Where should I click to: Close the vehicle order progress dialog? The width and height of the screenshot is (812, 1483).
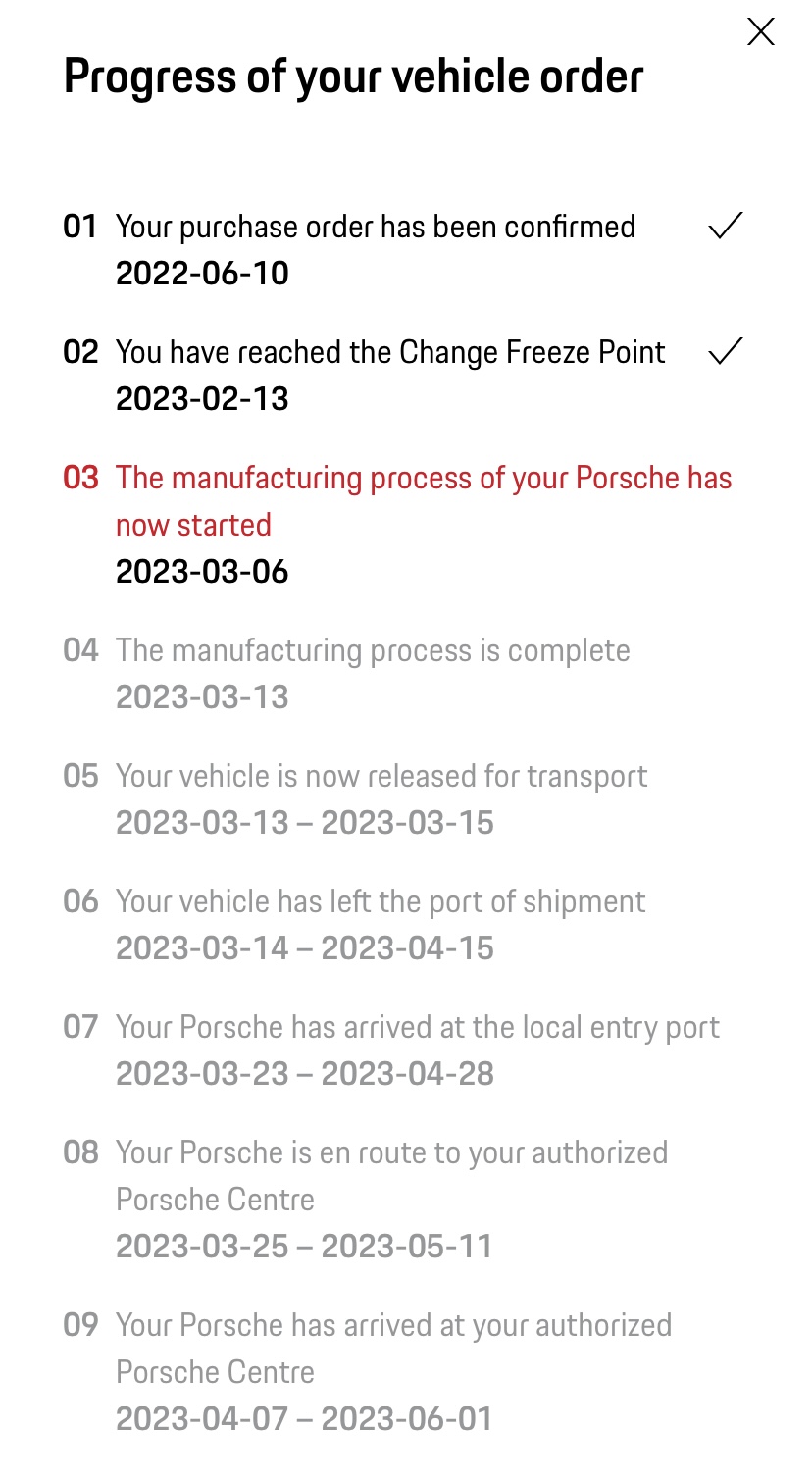pos(760,32)
